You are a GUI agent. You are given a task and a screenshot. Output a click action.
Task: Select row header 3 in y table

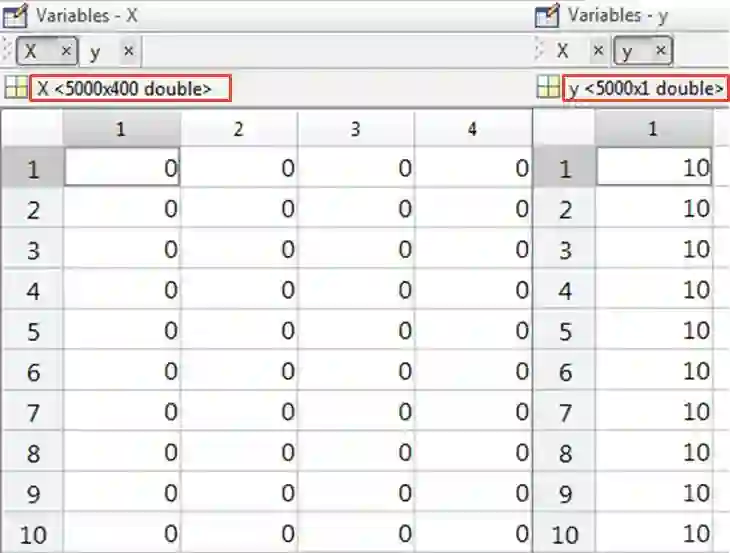point(565,249)
